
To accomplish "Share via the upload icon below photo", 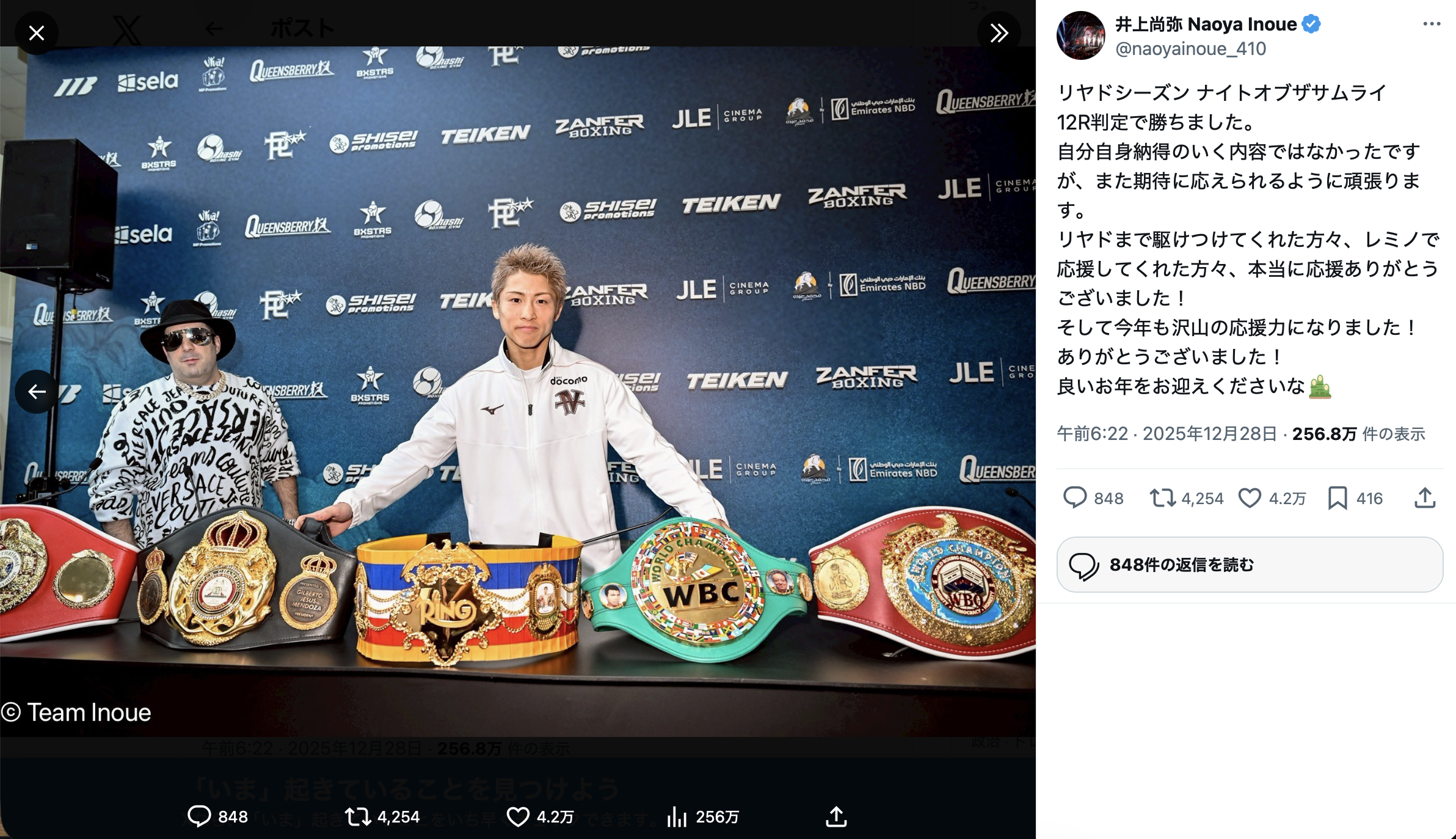I will click(836, 816).
